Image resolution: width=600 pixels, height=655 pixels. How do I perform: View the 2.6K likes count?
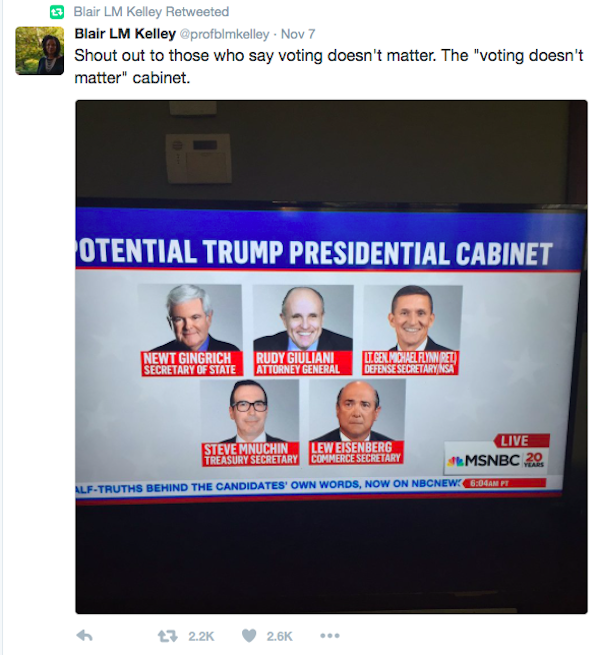click(x=280, y=636)
